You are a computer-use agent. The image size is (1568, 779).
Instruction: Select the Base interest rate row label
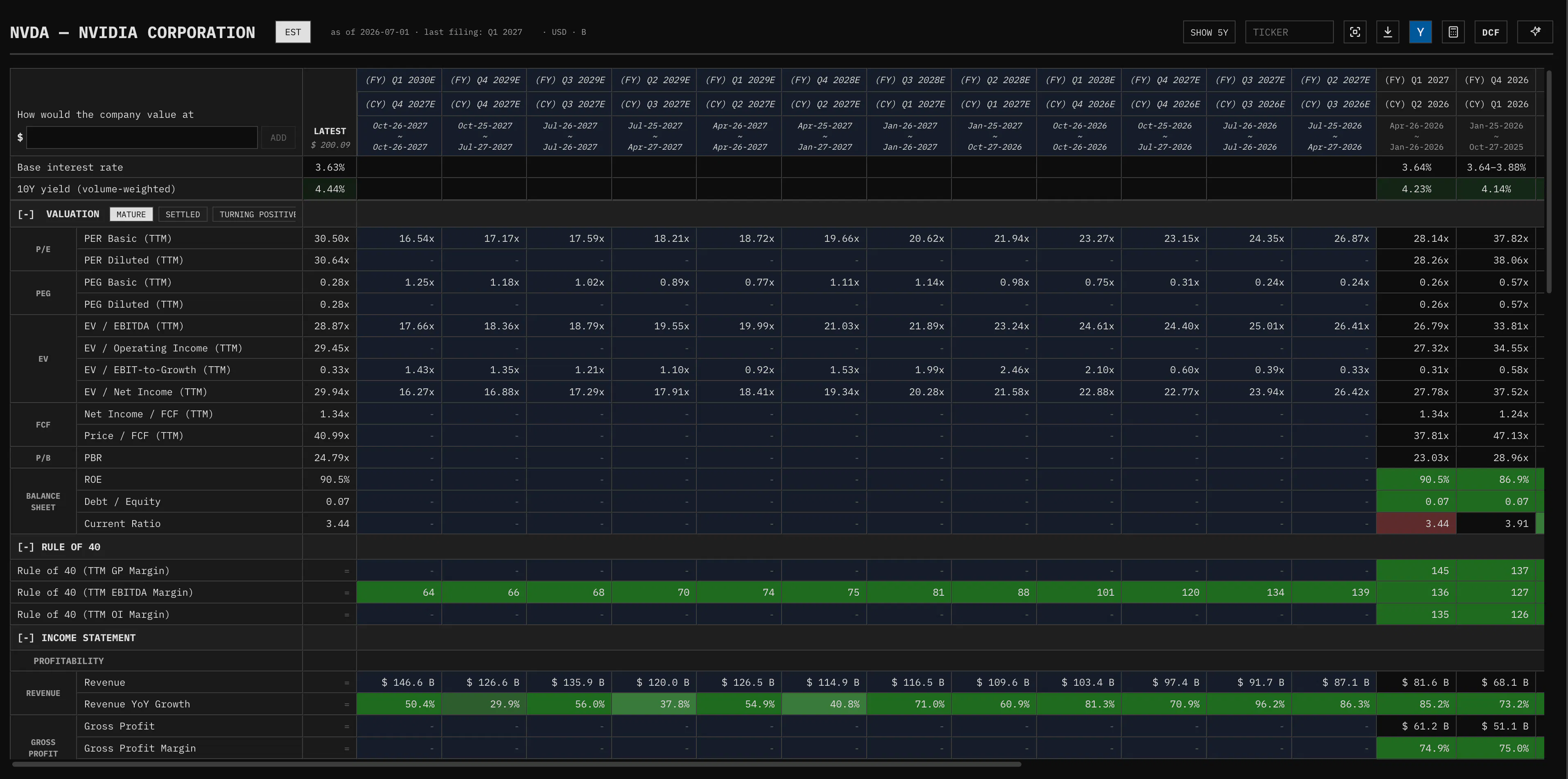[x=70, y=167]
